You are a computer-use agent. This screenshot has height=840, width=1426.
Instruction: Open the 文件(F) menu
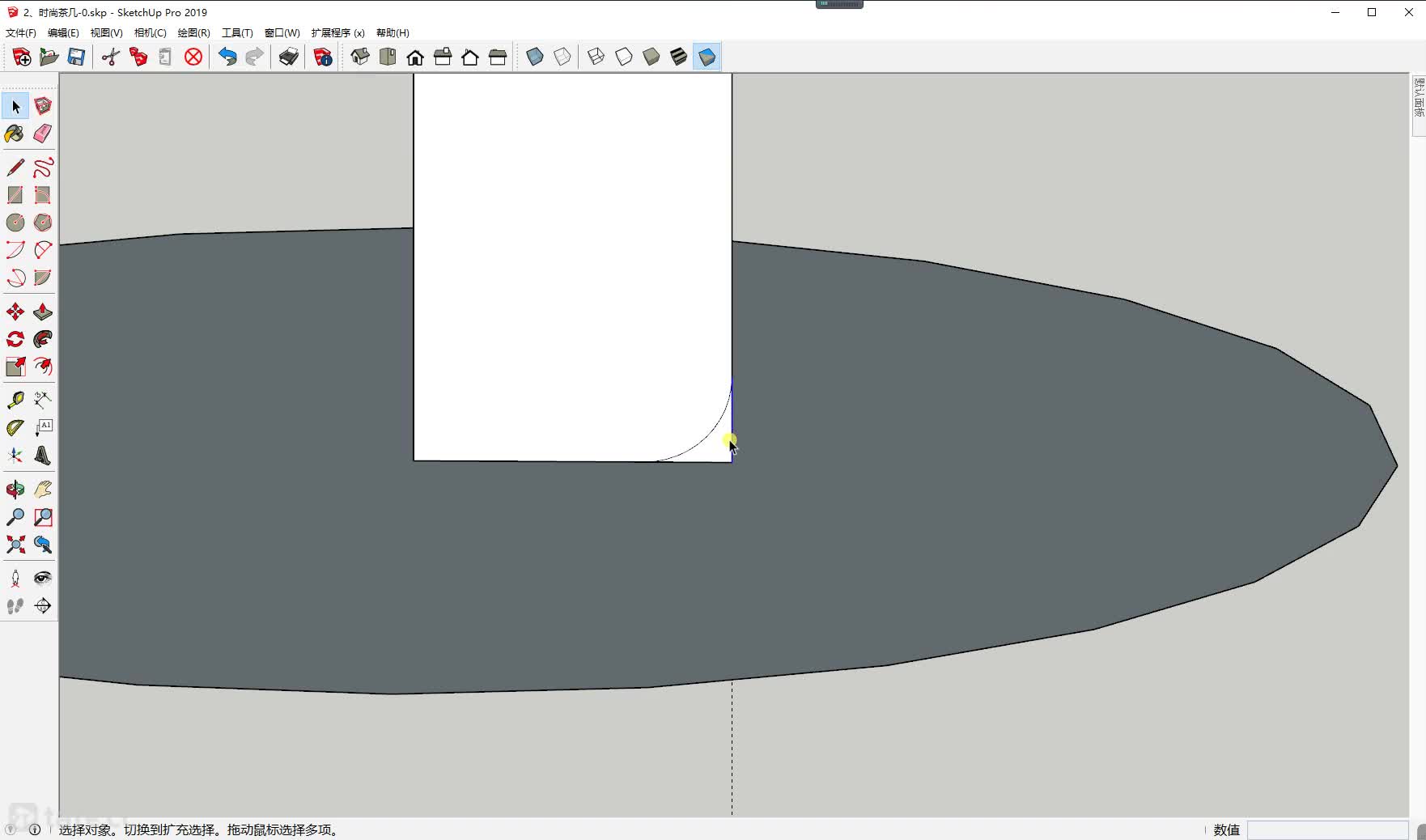(x=21, y=33)
